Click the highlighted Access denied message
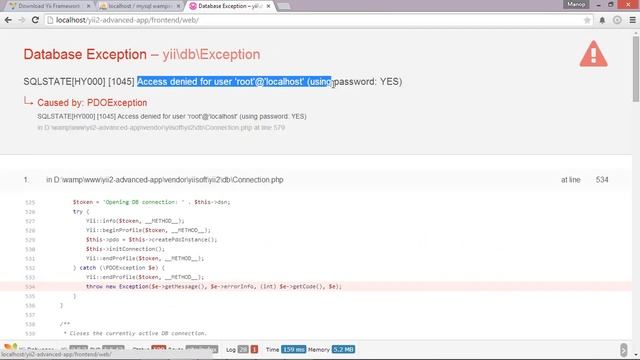Viewport: 640px width, 360px height. 234,82
